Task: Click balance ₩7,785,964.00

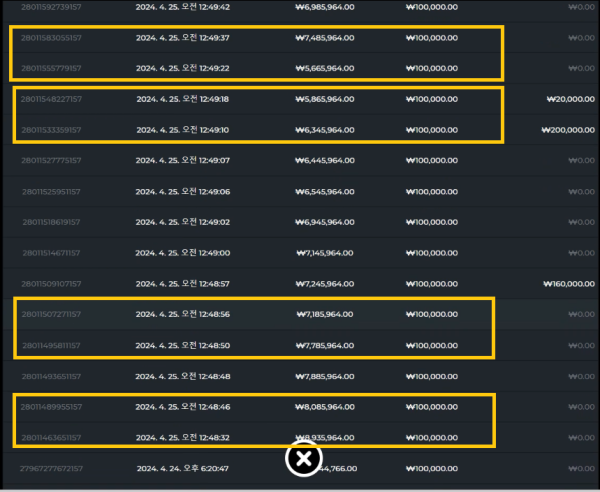Action: pos(325,346)
